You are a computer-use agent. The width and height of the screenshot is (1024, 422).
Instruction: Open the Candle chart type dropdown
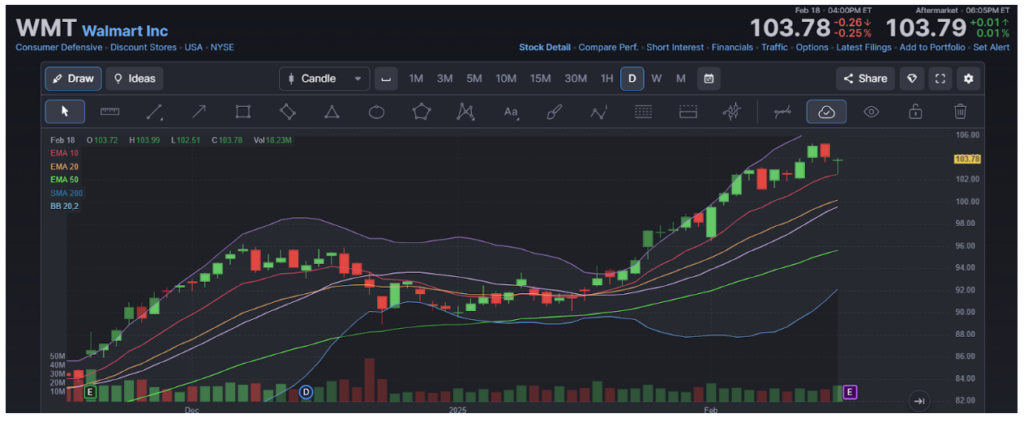coord(325,78)
